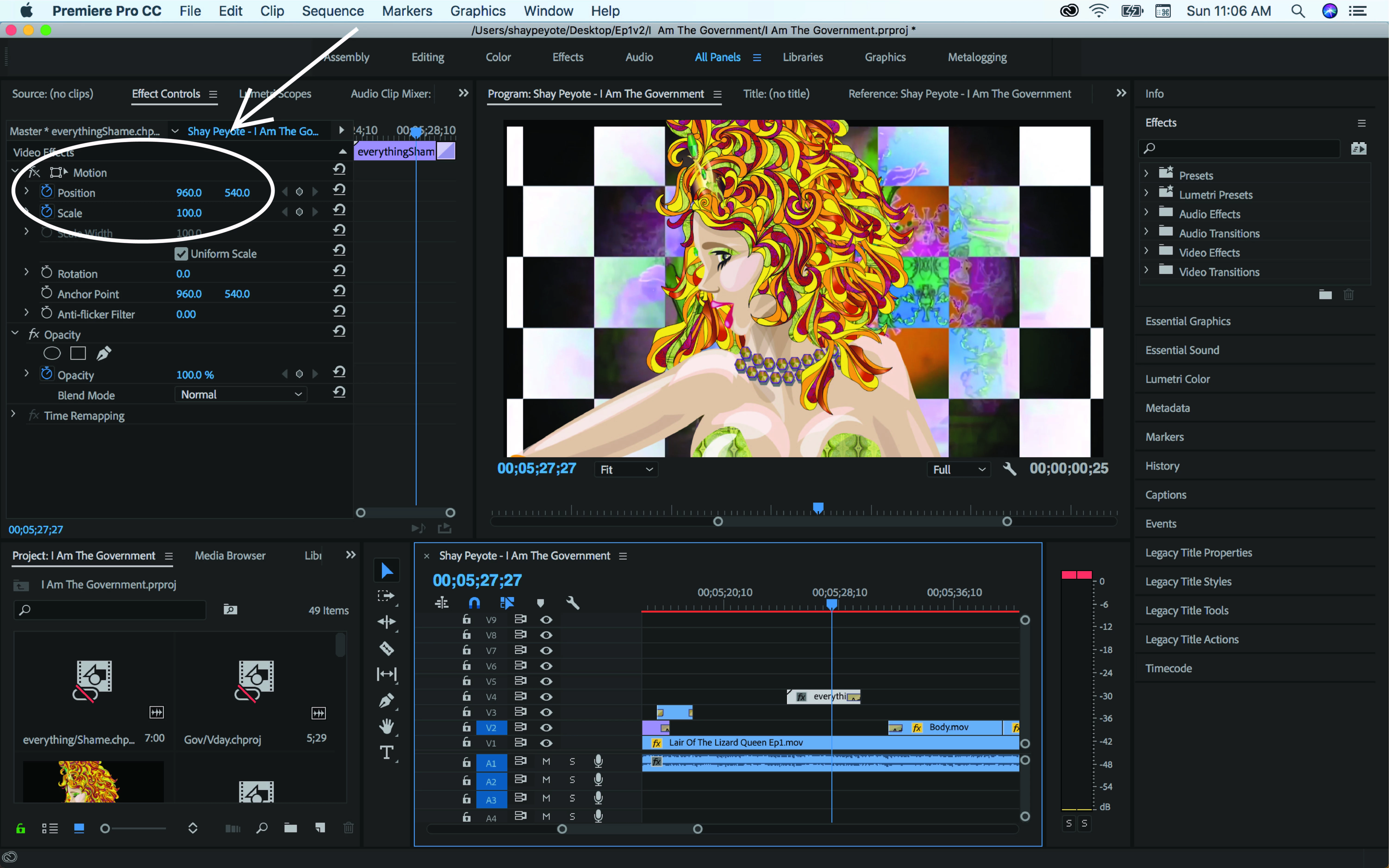Toggle Uniform Scale checkbox
This screenshot has height=868, width=1389.
181,254
